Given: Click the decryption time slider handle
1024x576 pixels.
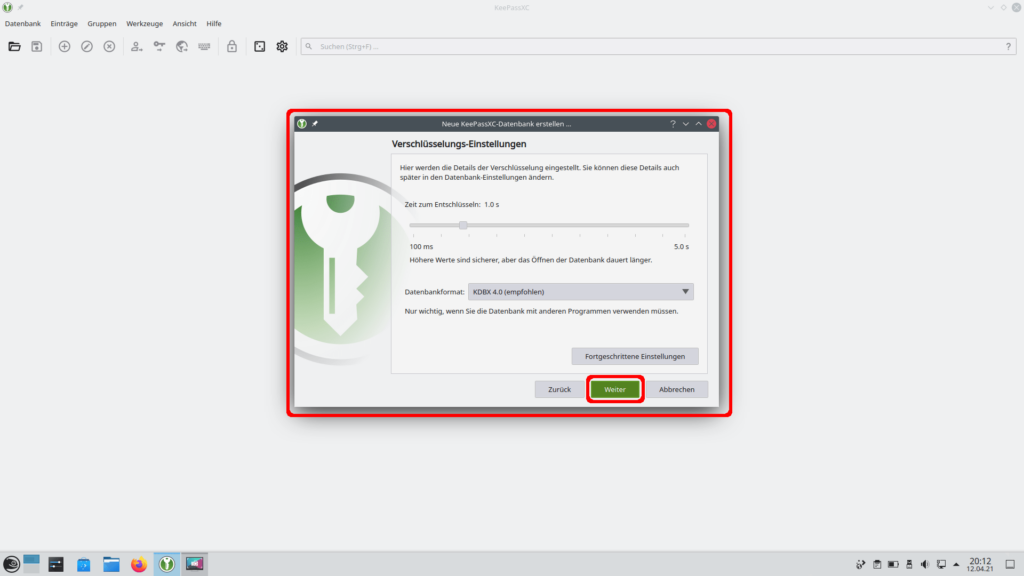Looking at the screenshot, I should click(463, 225).
